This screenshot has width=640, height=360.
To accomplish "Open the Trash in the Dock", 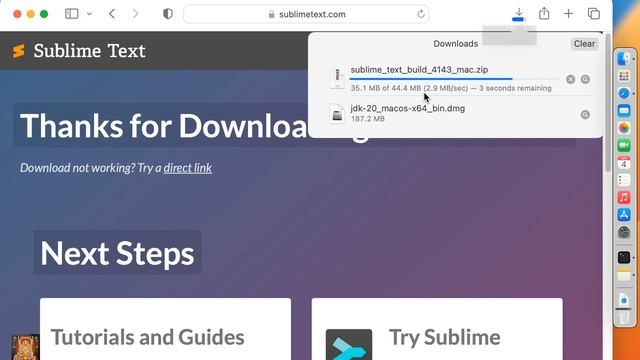I will (x=624, y=317).
